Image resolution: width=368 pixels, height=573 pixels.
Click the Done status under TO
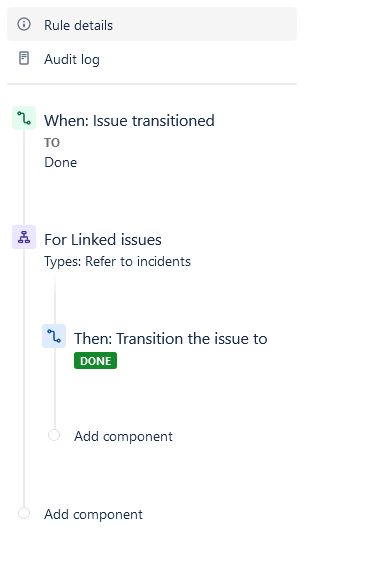61,162
